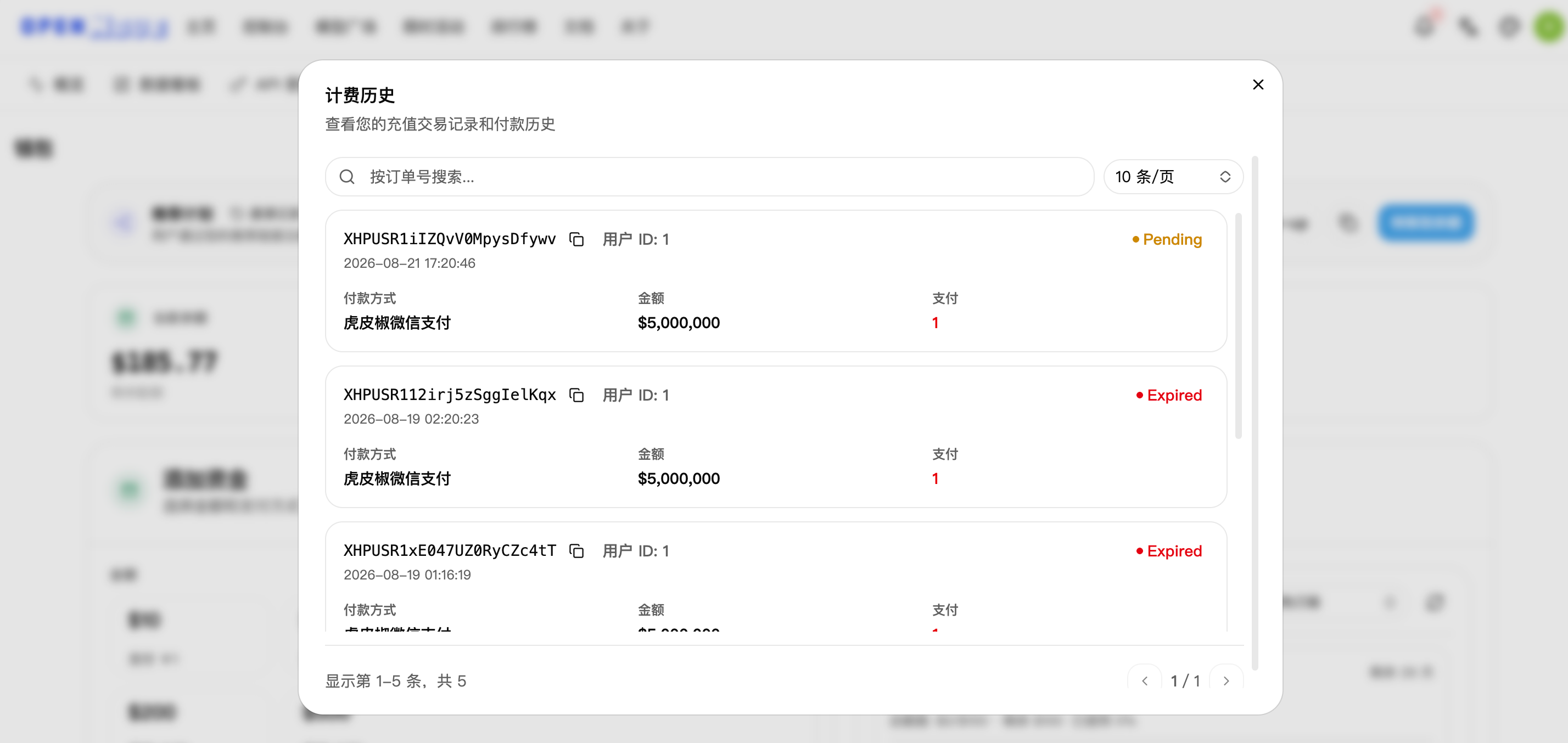Click the Pending status label

coord(1167,239)
